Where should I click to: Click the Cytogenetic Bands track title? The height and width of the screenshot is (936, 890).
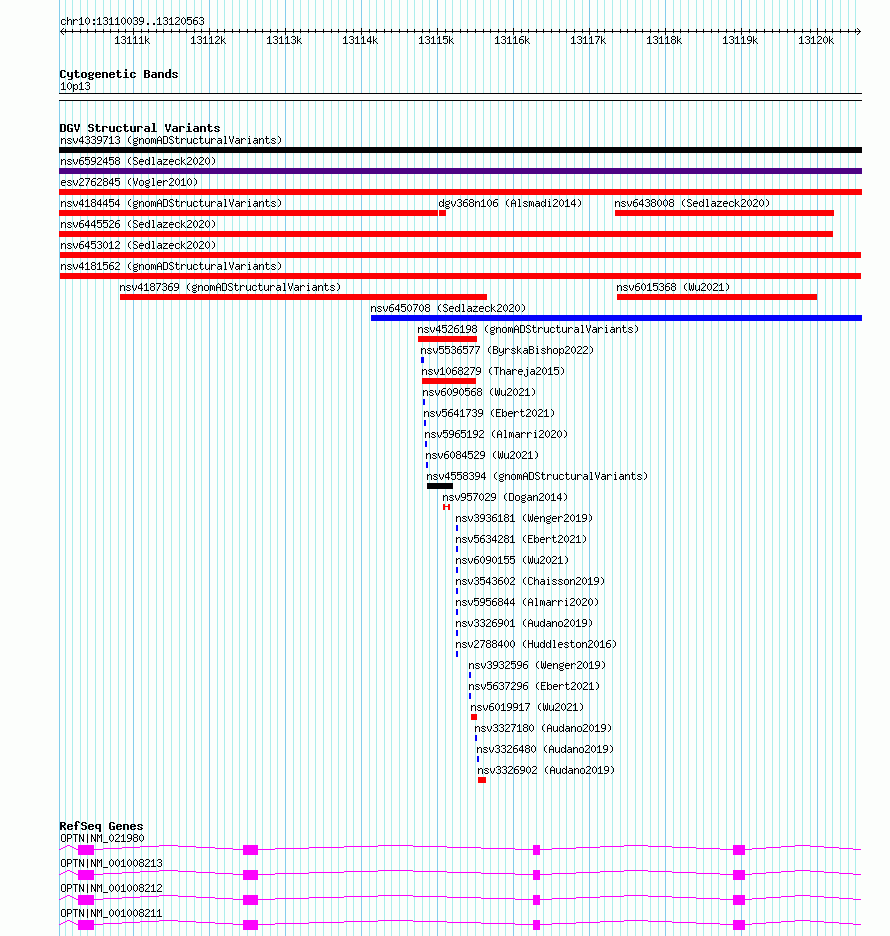119,74
